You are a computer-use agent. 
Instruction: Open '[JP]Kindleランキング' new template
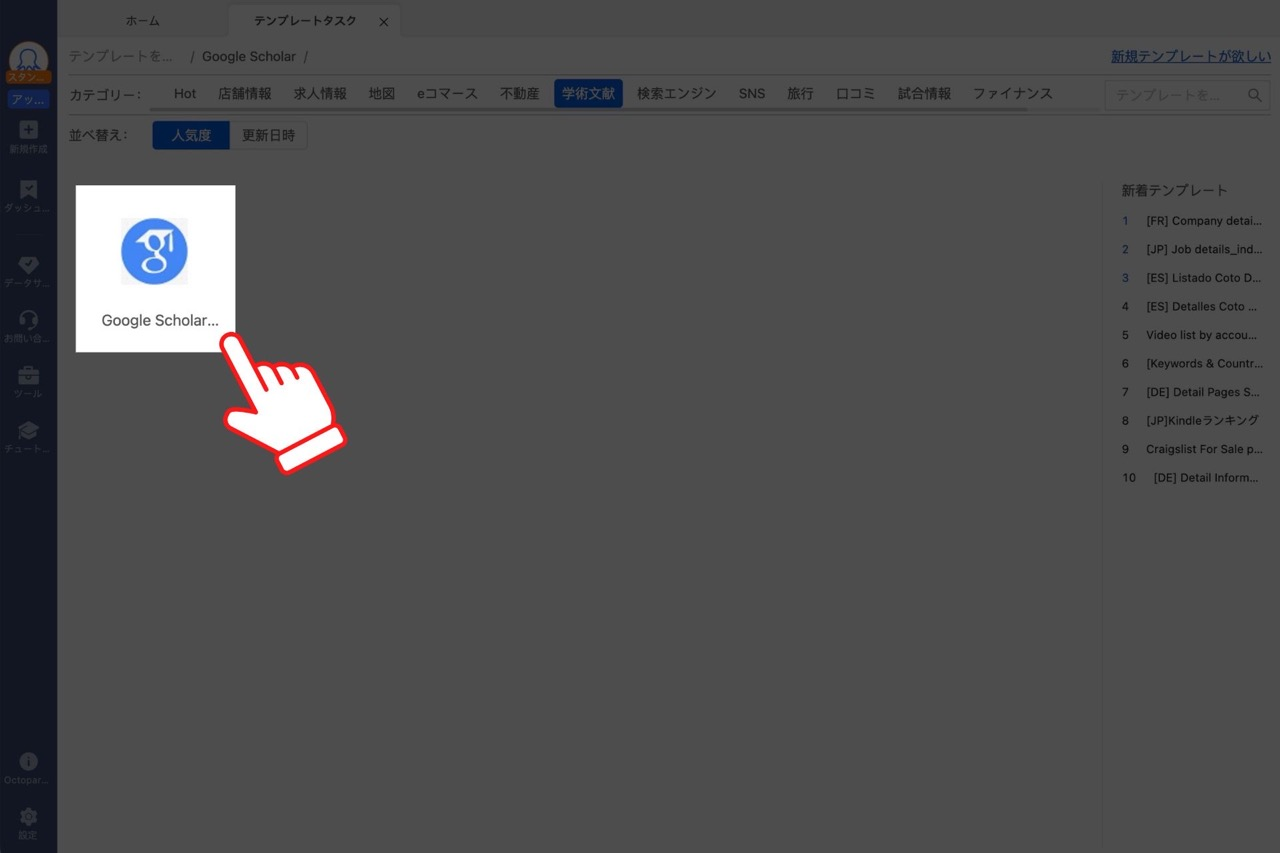point(1203,420)
